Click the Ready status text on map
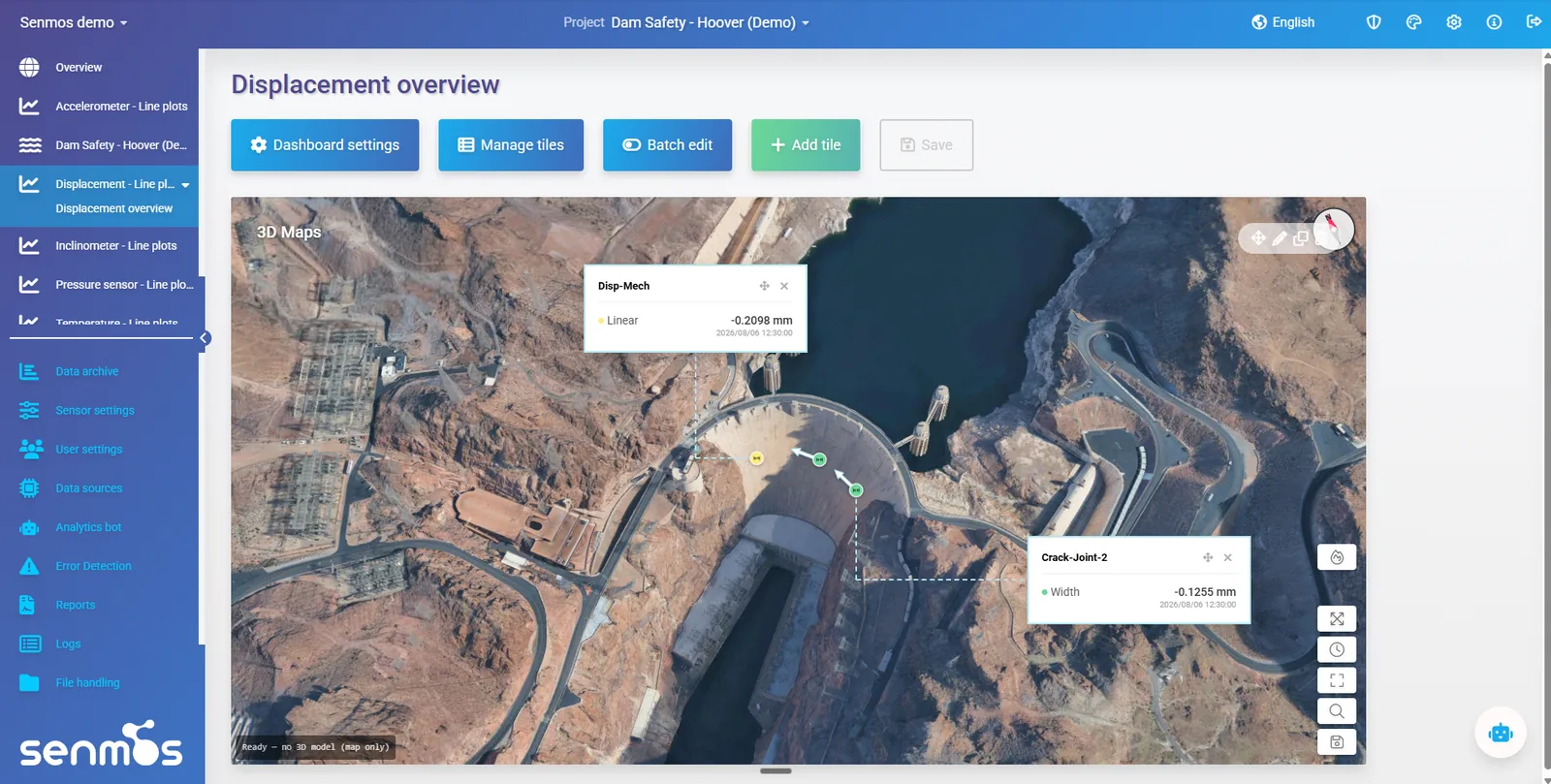 coord(315,747)
